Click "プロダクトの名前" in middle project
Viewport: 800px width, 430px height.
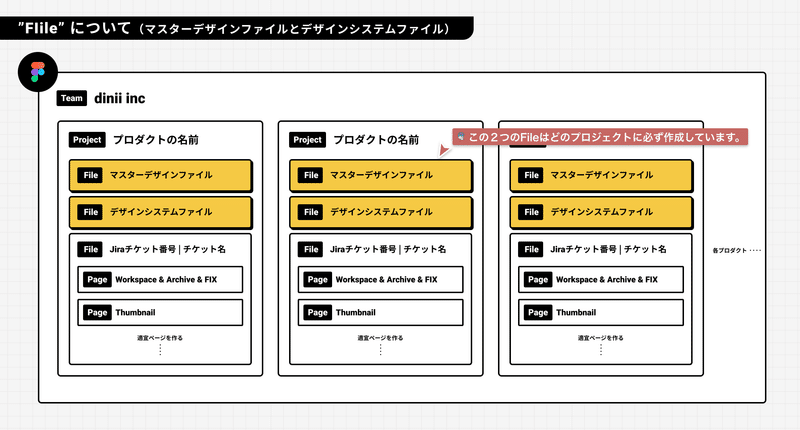(x=376, y=140)
